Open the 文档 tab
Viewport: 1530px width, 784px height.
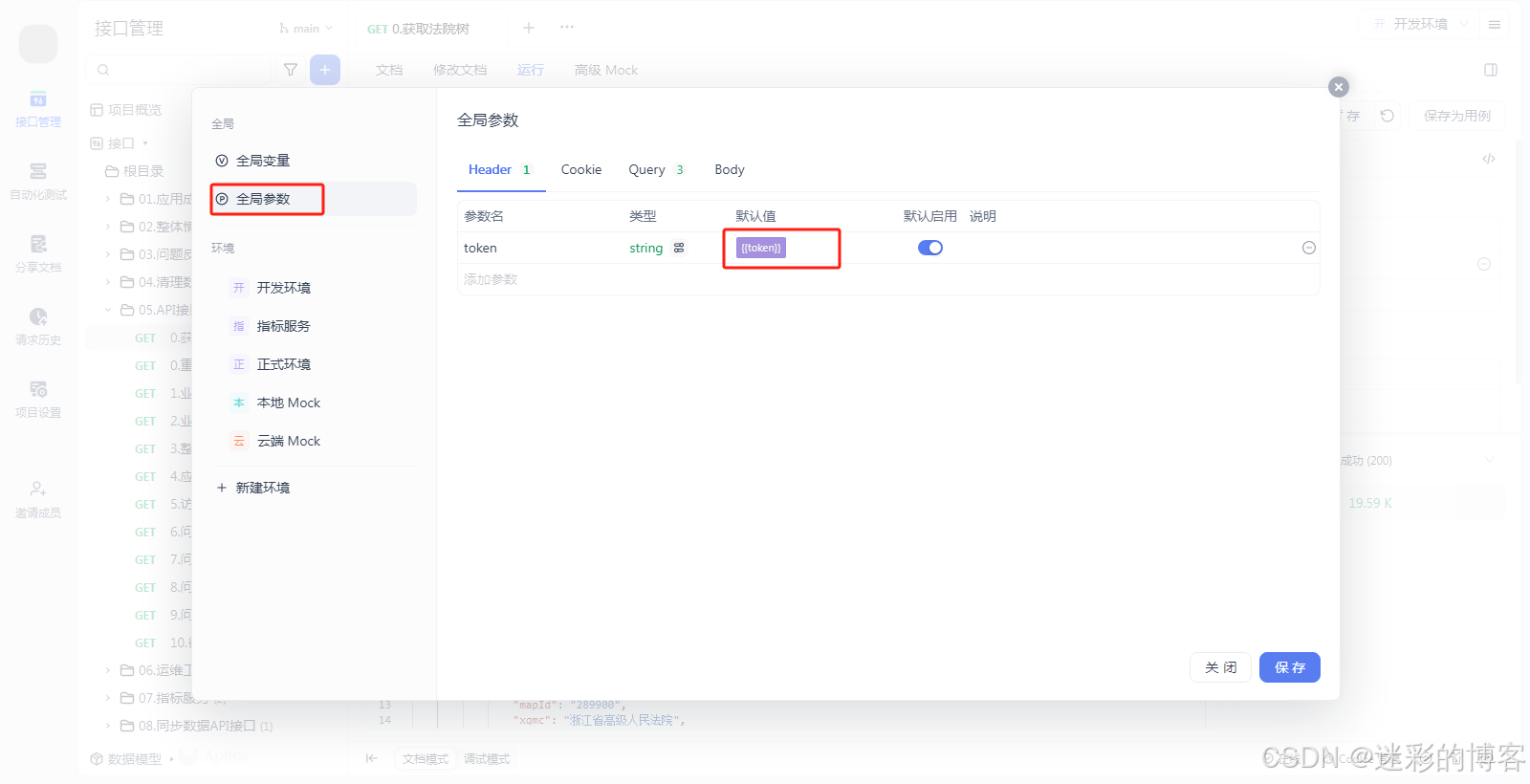pos(389,70)
